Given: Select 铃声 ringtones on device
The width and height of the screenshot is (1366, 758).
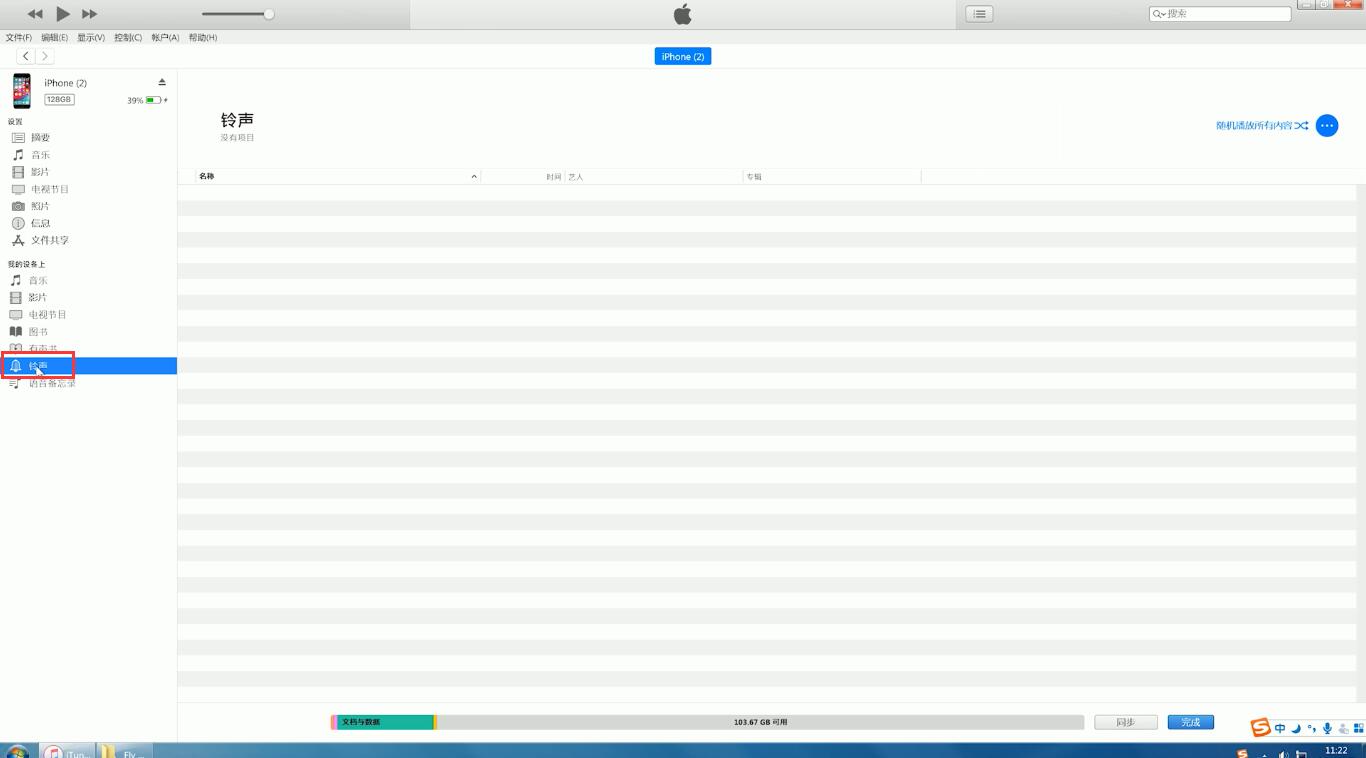Looking at the screenshot, I should pyautogui.click(x=88, y=365).
